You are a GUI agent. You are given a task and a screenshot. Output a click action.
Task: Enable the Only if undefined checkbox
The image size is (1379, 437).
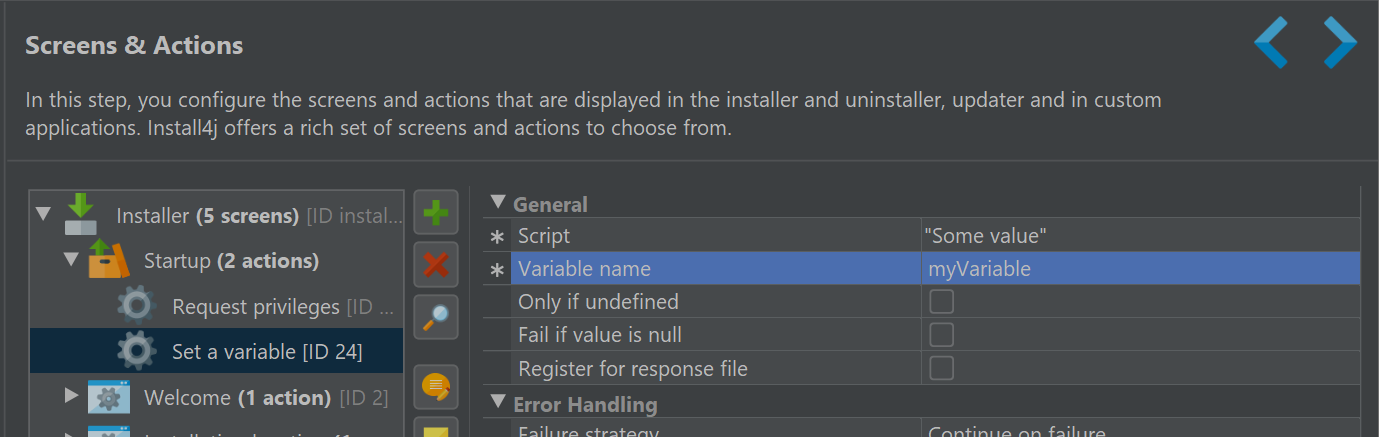coord(941,301)
